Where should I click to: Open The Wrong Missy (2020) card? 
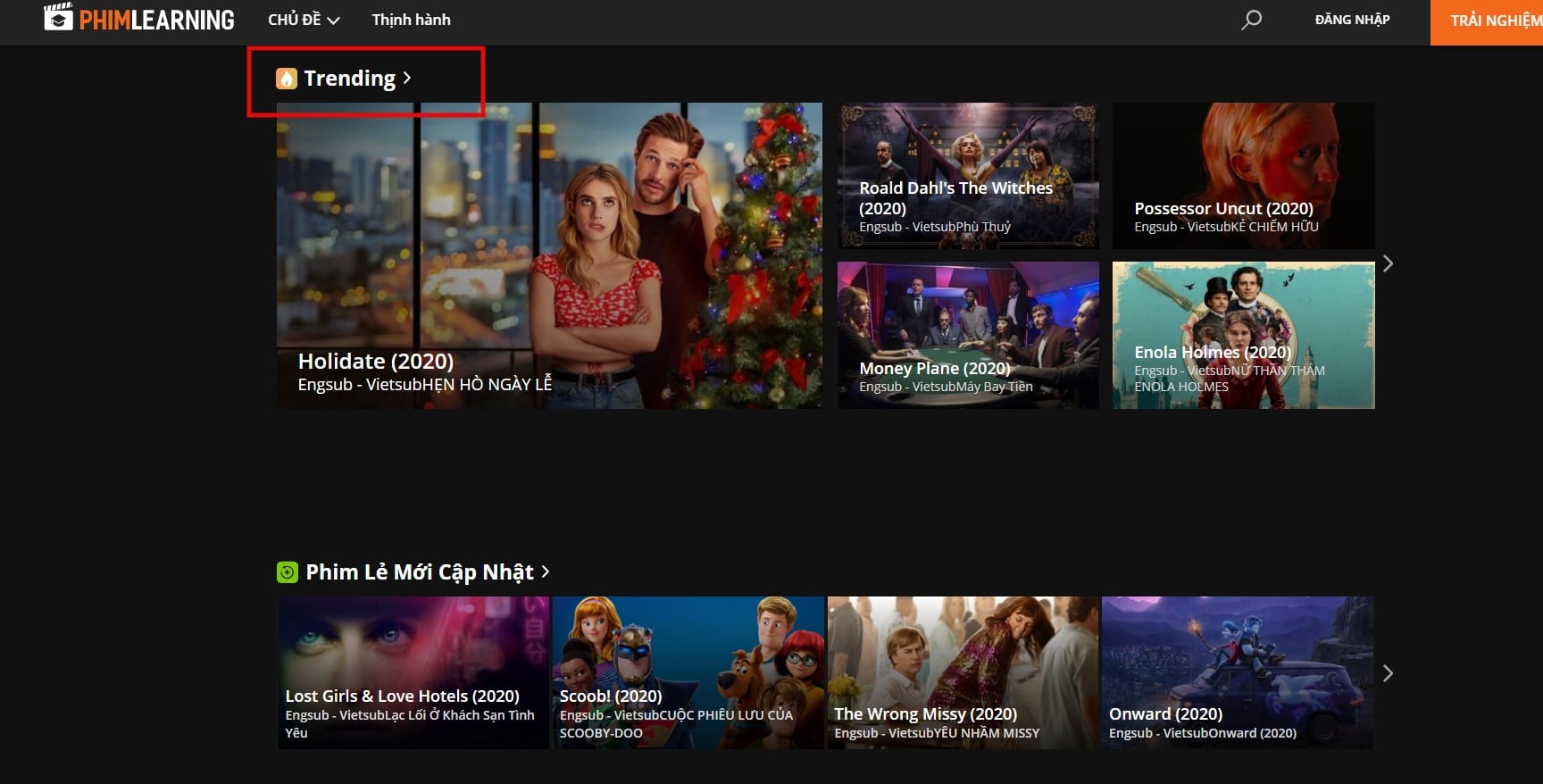(963, 672)
